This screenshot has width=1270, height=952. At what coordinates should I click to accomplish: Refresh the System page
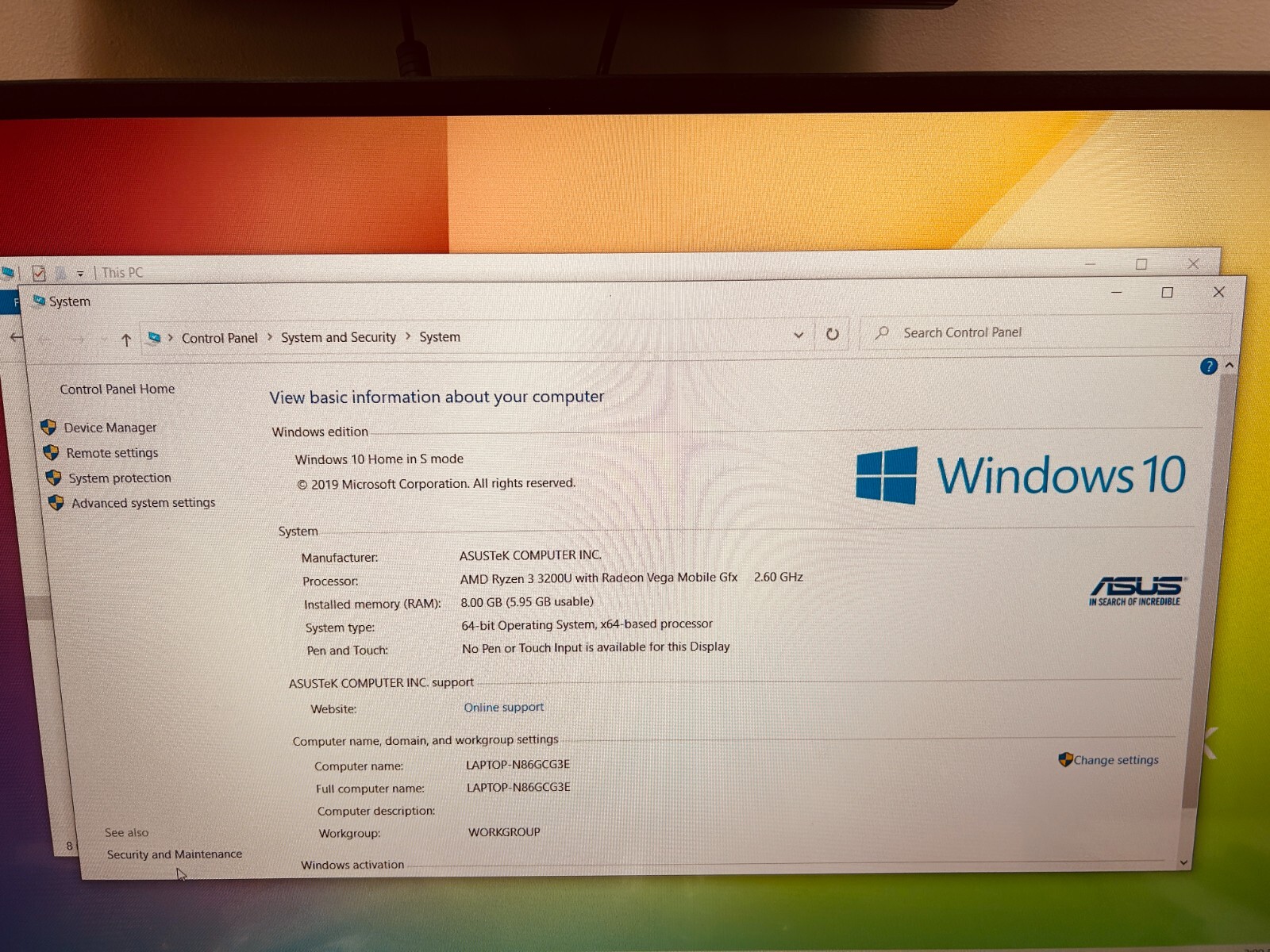pyautogui.click(x=832, y=334)
